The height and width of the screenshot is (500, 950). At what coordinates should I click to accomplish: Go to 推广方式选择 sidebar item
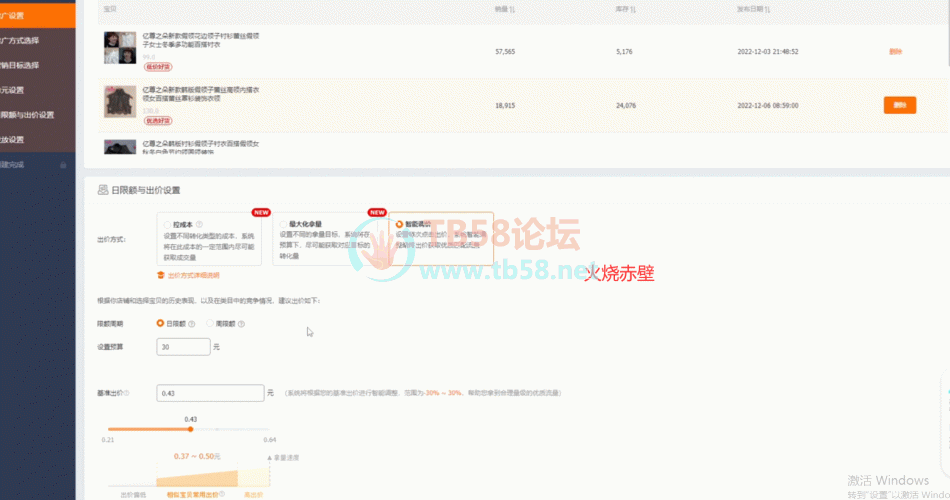pyautogui.click(x=38, y=41)
